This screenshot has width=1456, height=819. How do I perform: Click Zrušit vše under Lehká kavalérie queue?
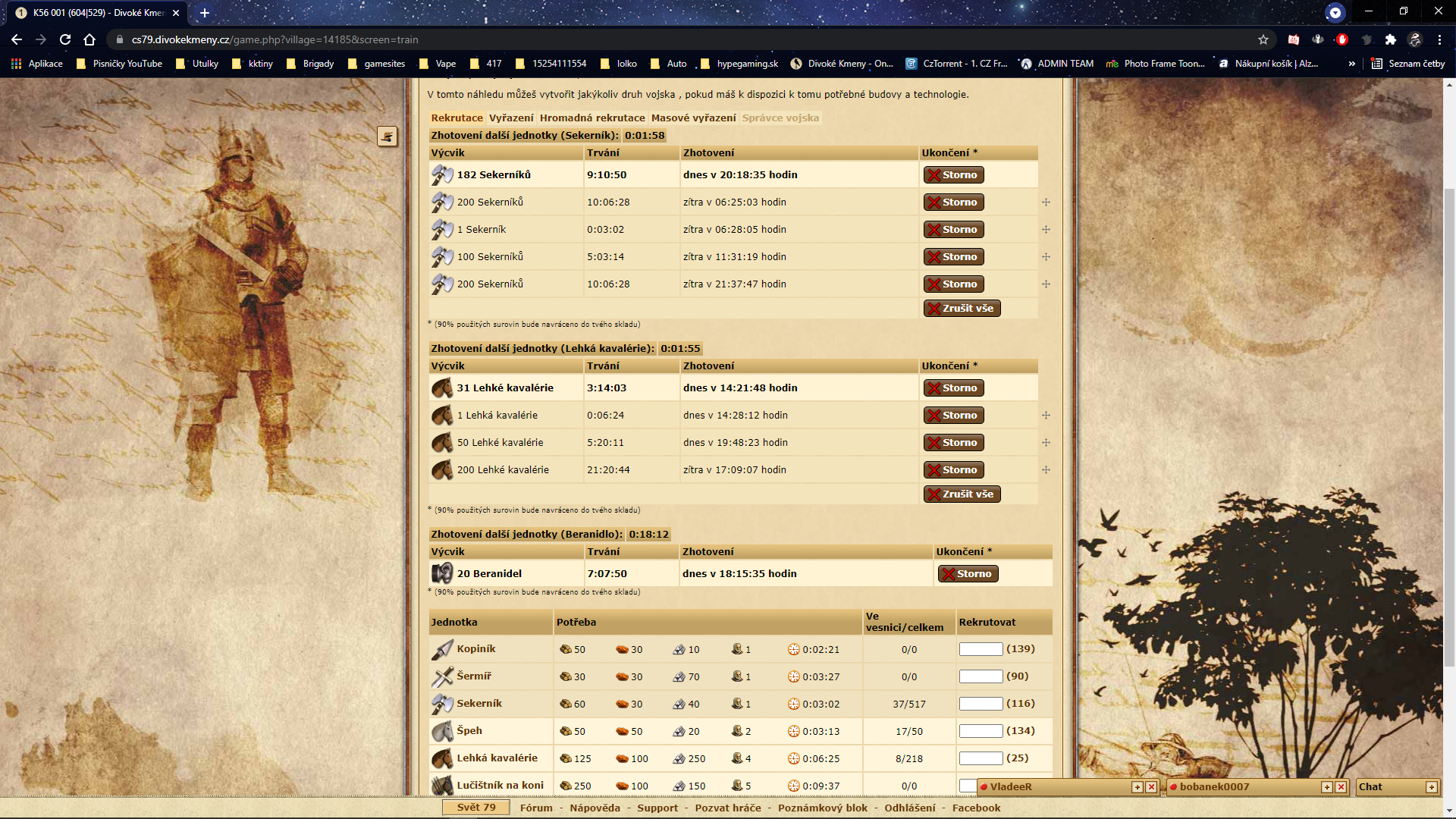[962, 494]
